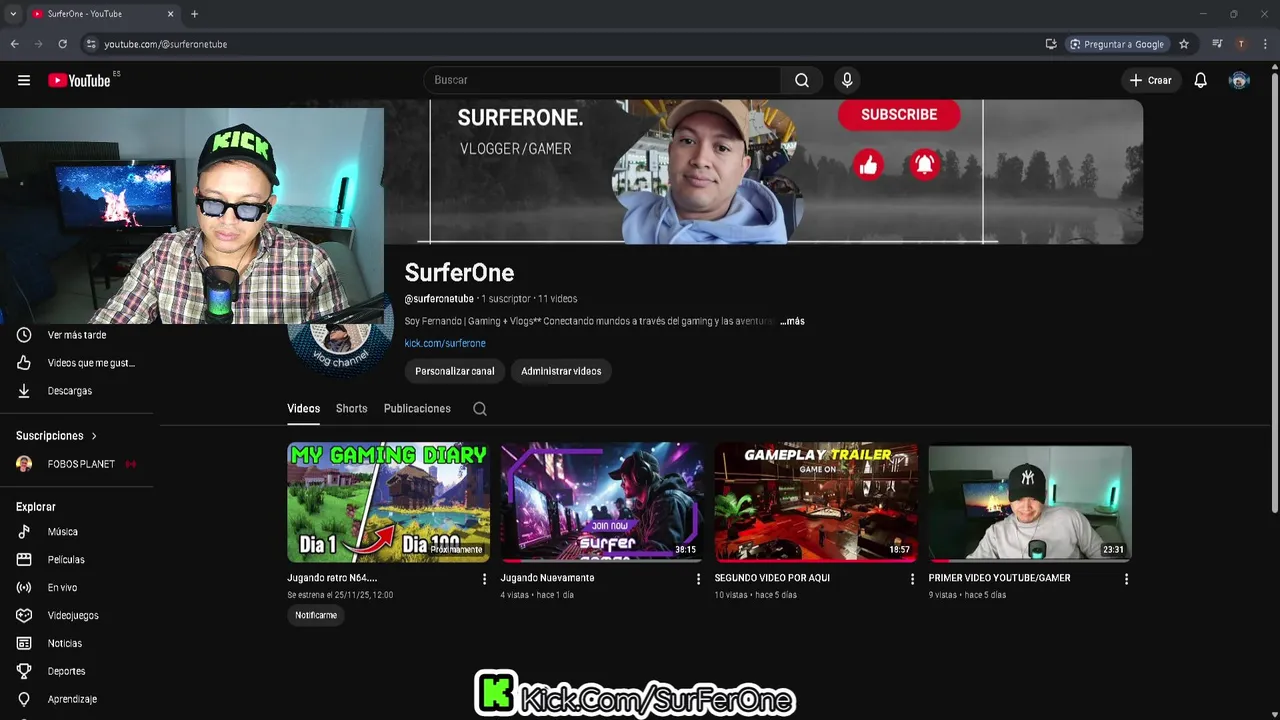Click PRIMER VIDEO YOUTUBE/GAMER title text

tap(999, 578)
